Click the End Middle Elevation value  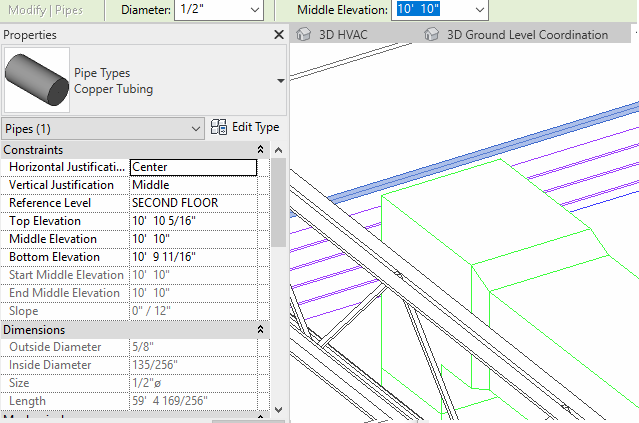193,293
